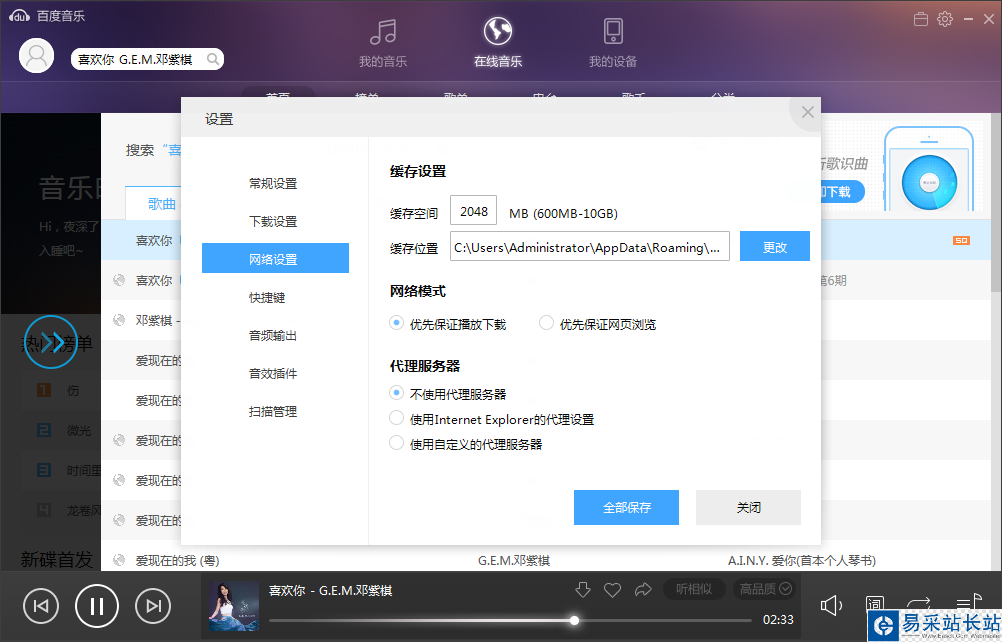Viewport: 1002px width, 642px height.
Task: Click the phone app promo image
Action: pos(929,169)
